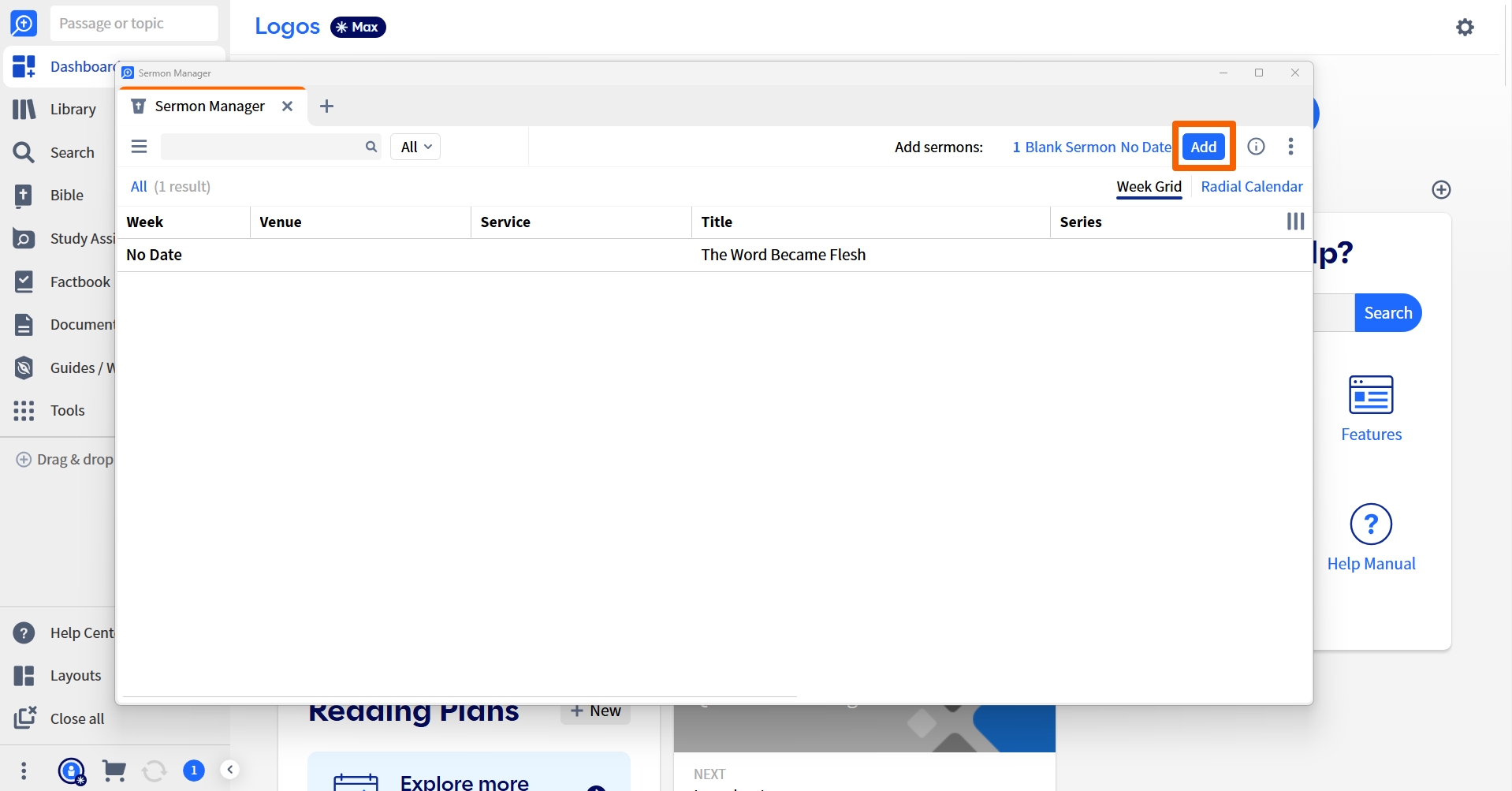Image resolution: width=1512 pixels, height=791 pixels.
Task: Open the Logos settings gear
Action: 1465,28
